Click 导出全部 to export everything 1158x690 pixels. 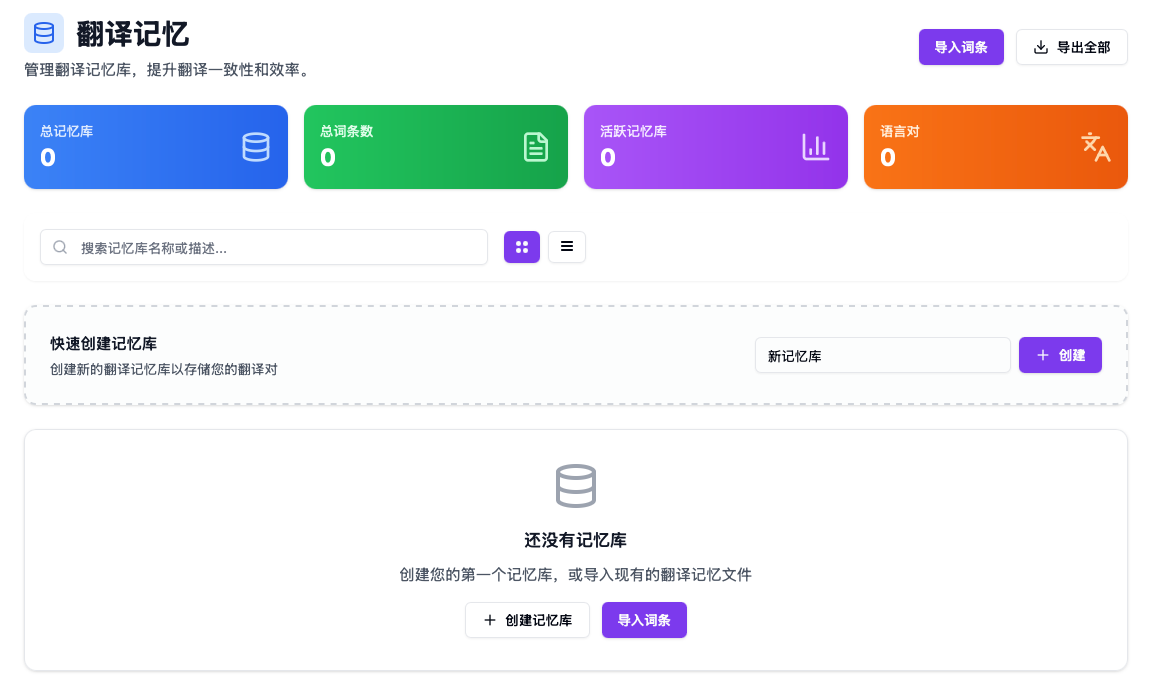point(1072,46)
